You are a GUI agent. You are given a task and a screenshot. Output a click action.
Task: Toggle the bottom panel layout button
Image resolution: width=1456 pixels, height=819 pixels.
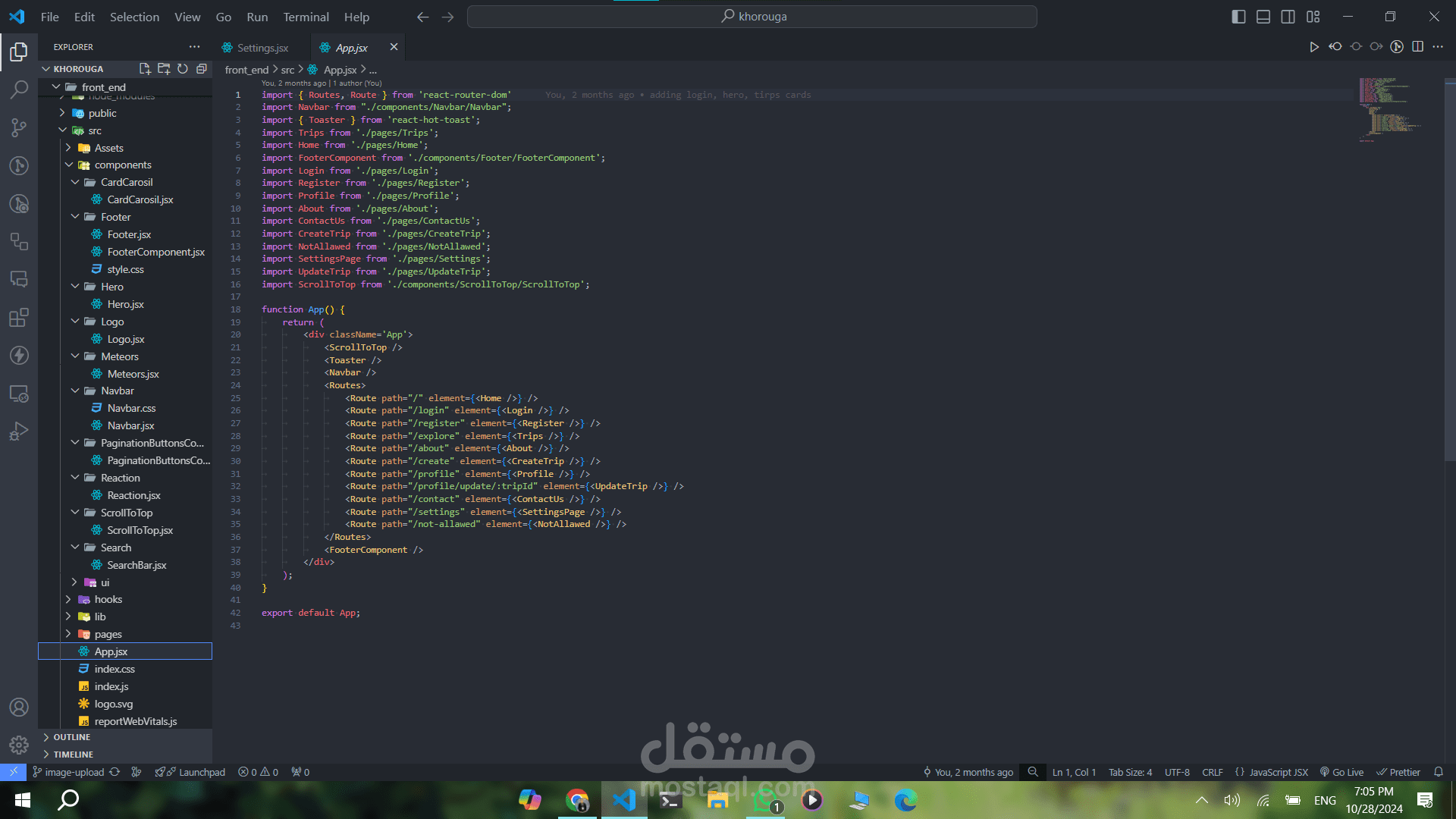click(1263, 17)
